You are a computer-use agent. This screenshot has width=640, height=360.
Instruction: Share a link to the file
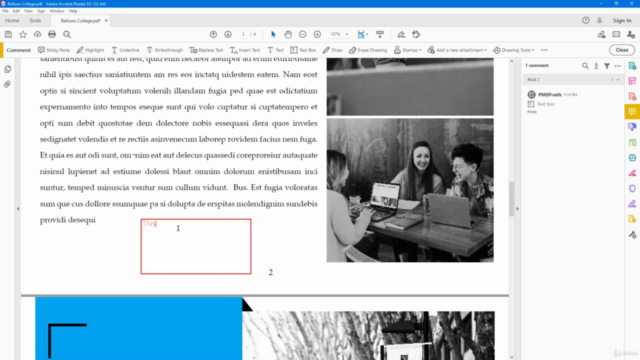pyautogui.click(x=601, y=35)
